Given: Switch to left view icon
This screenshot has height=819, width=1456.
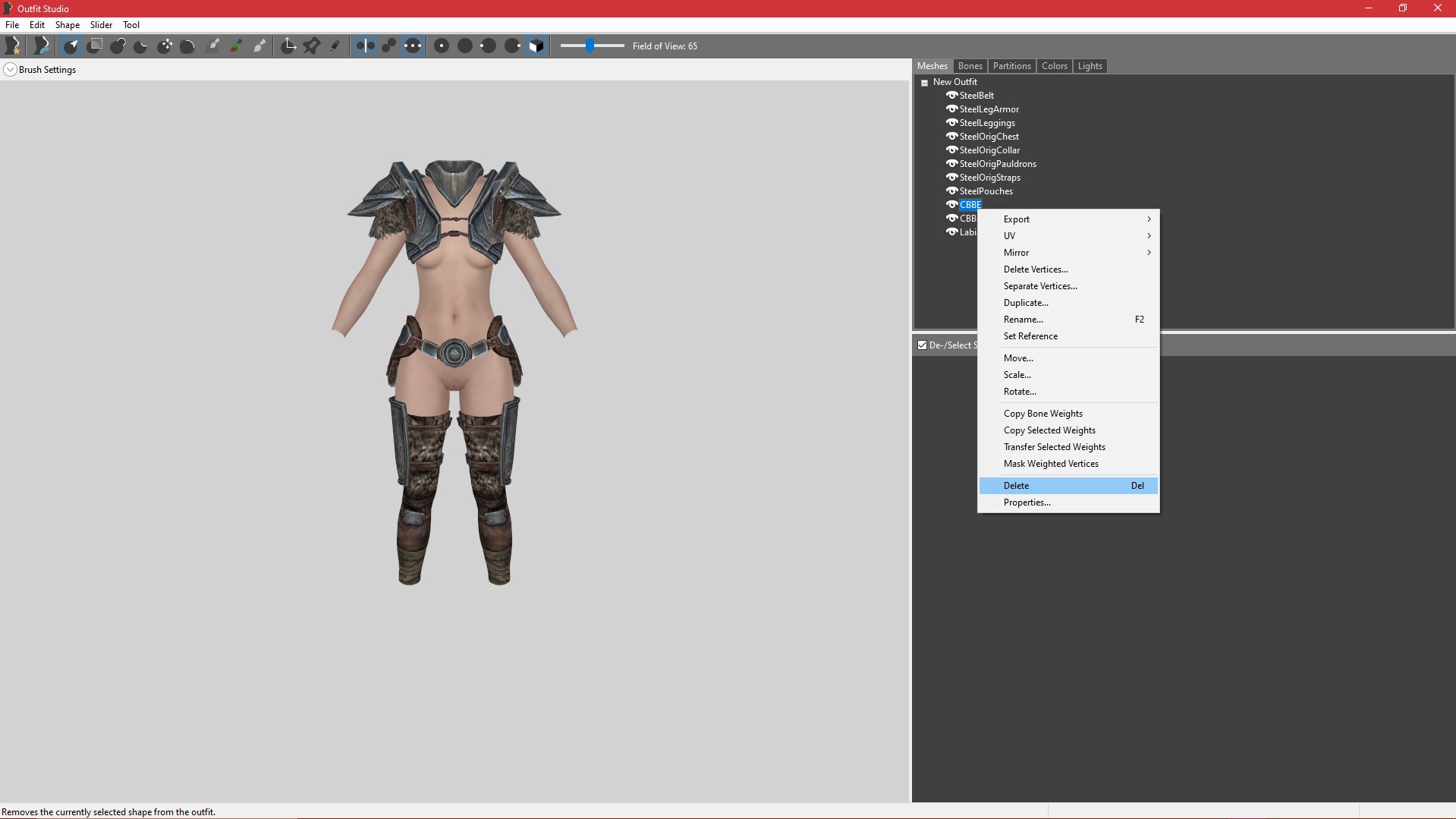Looking at the screenshot, I should [489, 46].
